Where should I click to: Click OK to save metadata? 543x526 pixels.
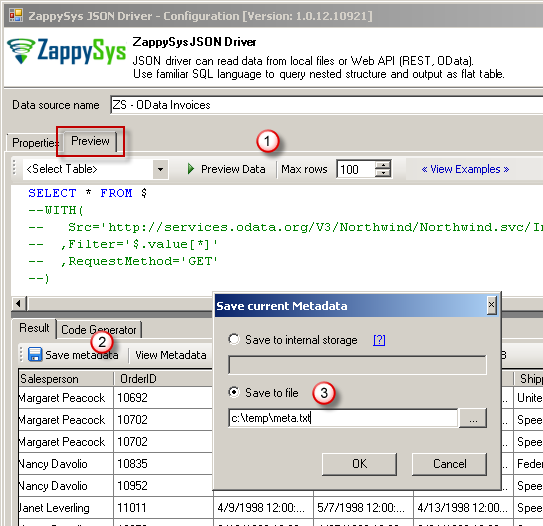coord(359,464)
